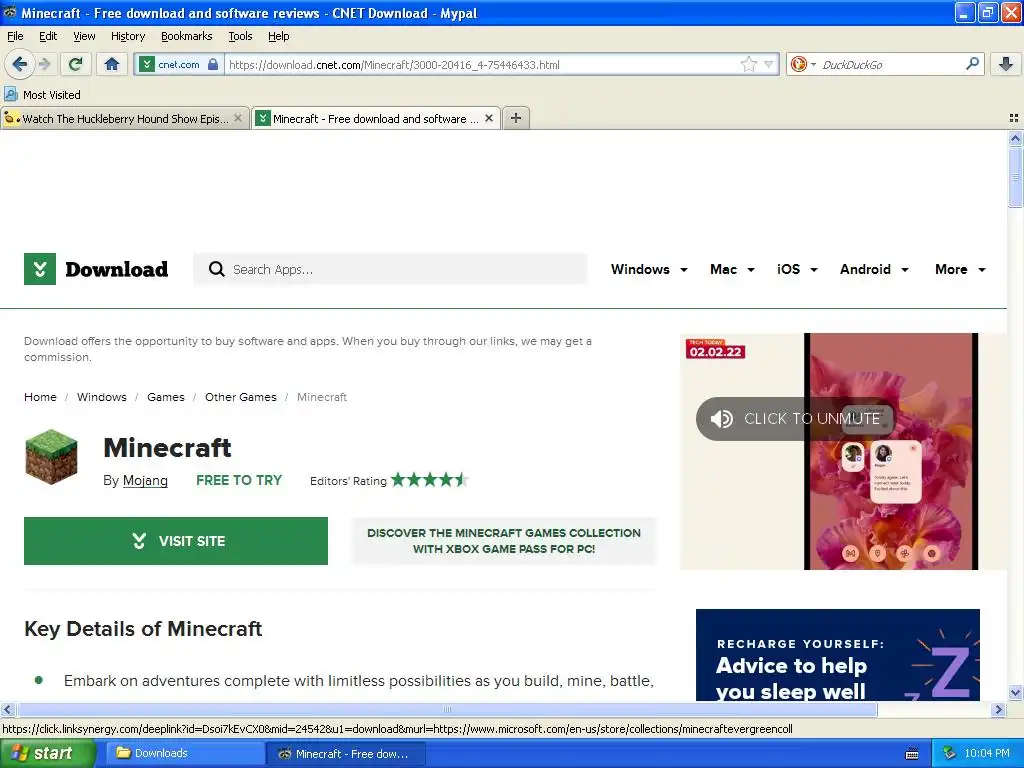Open a new tab with the plus button
The height and width of the screenshot is (768, 1024).
click(516, 118)
